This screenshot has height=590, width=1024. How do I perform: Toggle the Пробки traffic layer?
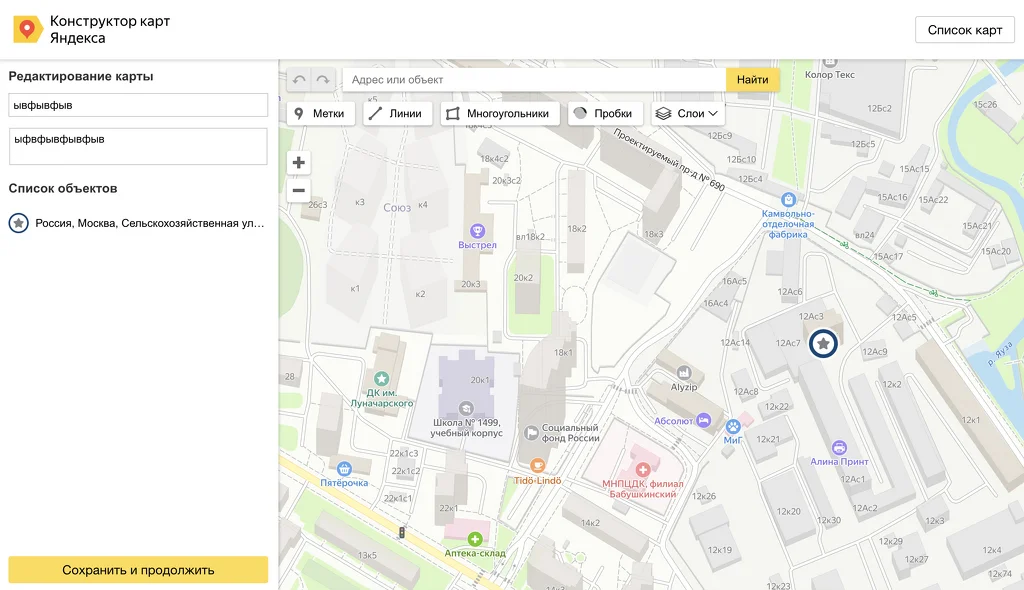pyautogui.click(x=605, y=114)
